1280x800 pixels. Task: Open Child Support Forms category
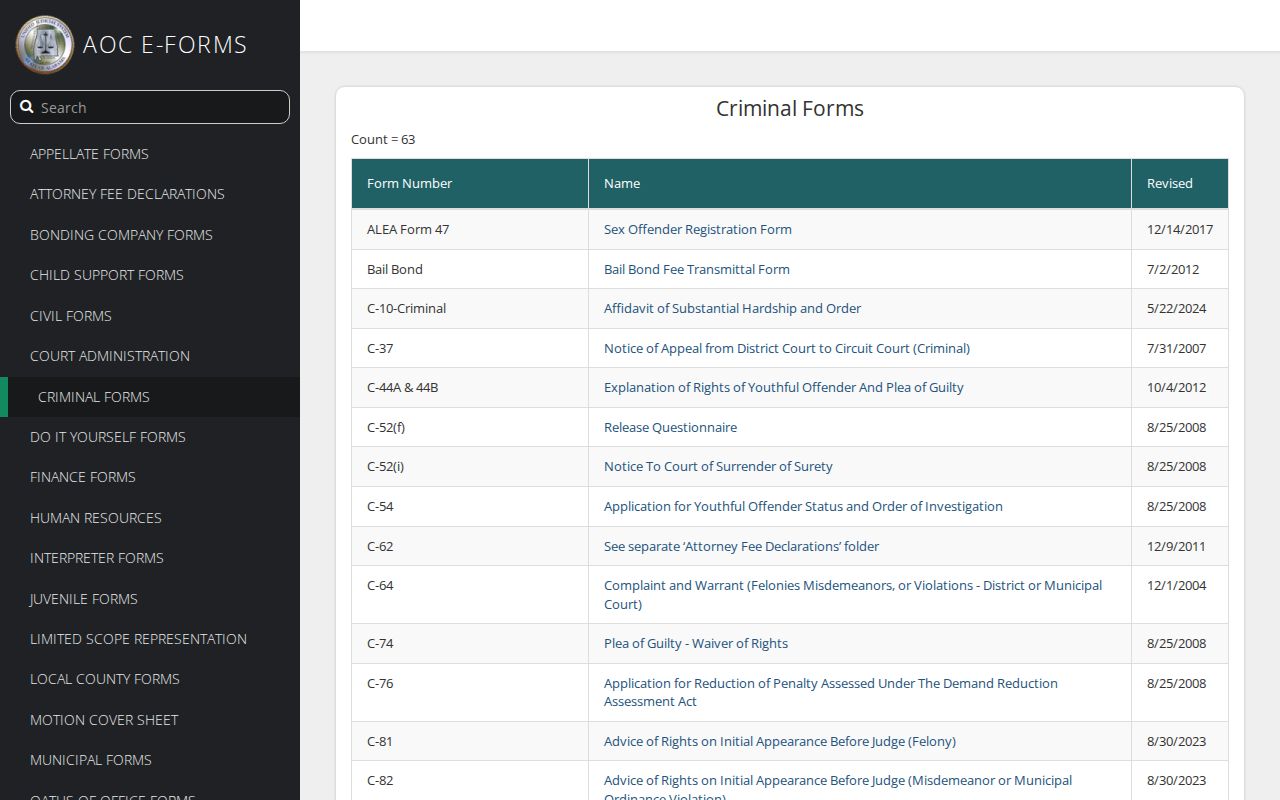click(107, 275)
